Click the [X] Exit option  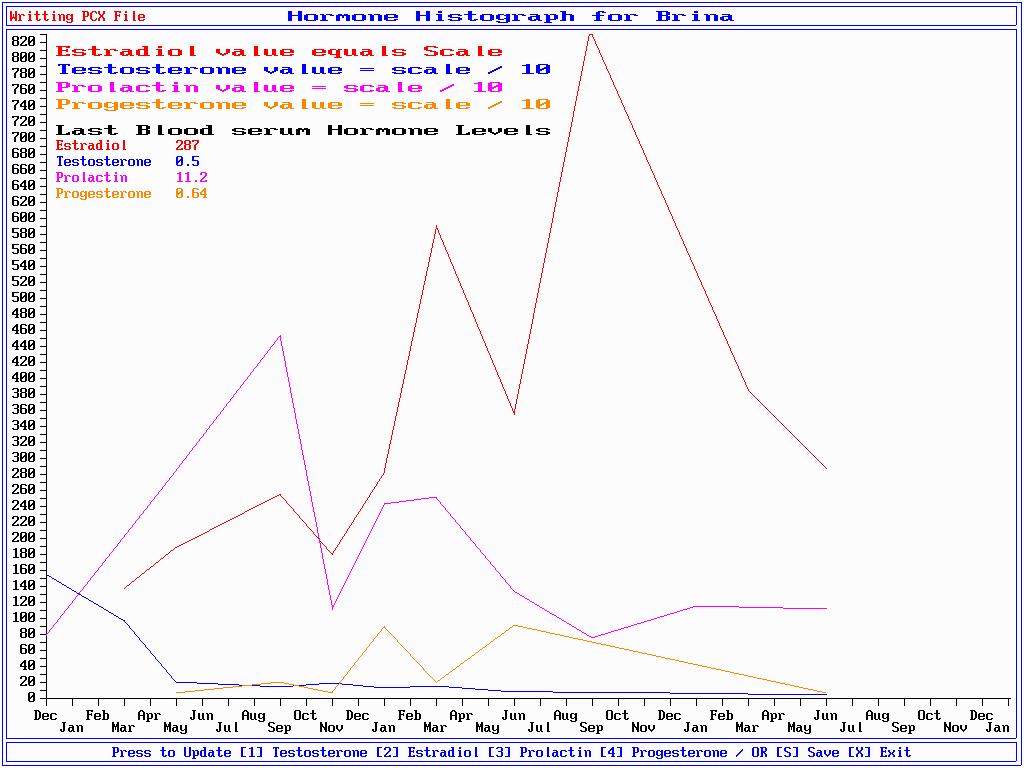tap(879, 752)
